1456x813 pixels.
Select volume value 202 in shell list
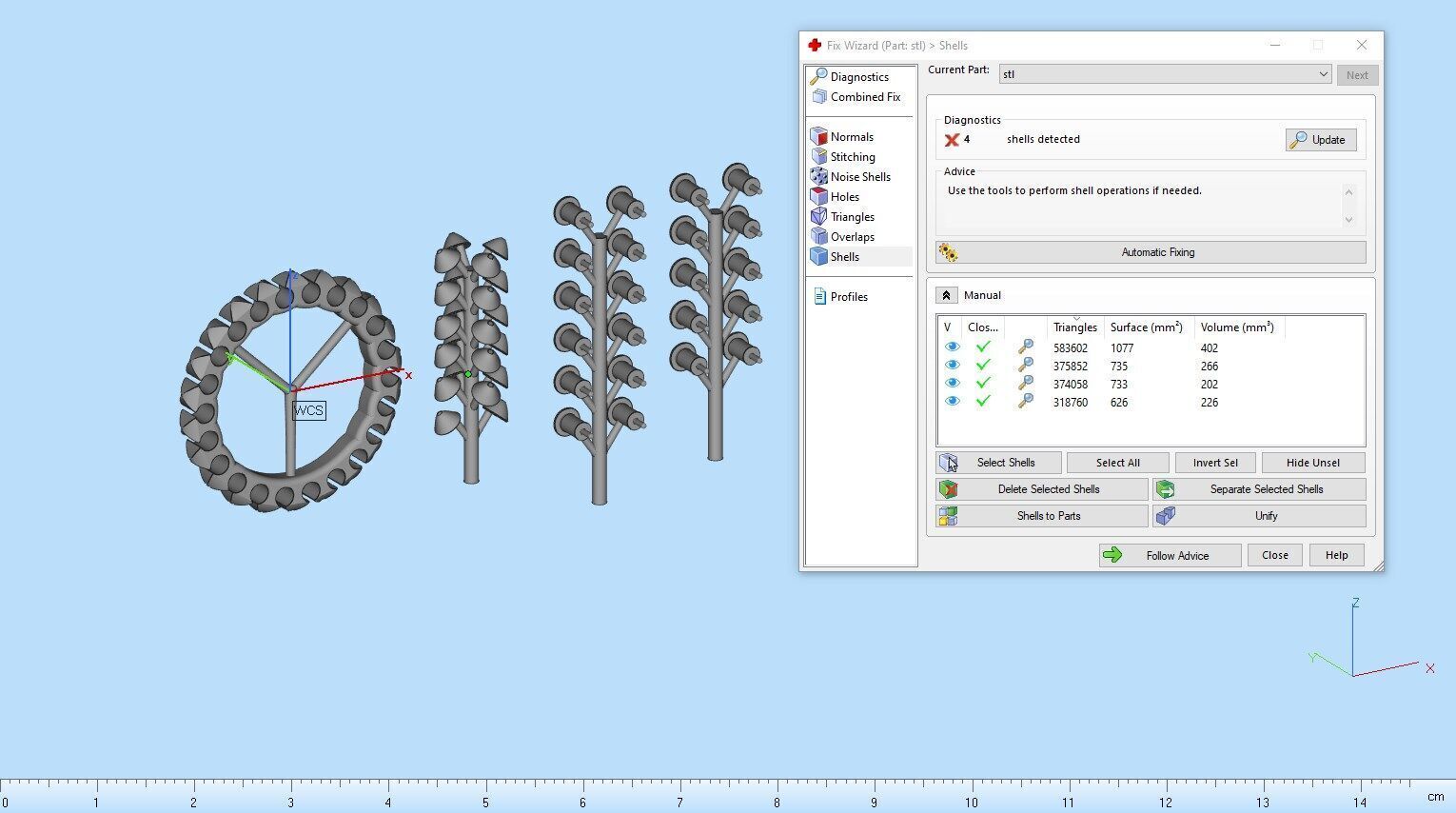pyautogui.click(x=1210, y=385)
